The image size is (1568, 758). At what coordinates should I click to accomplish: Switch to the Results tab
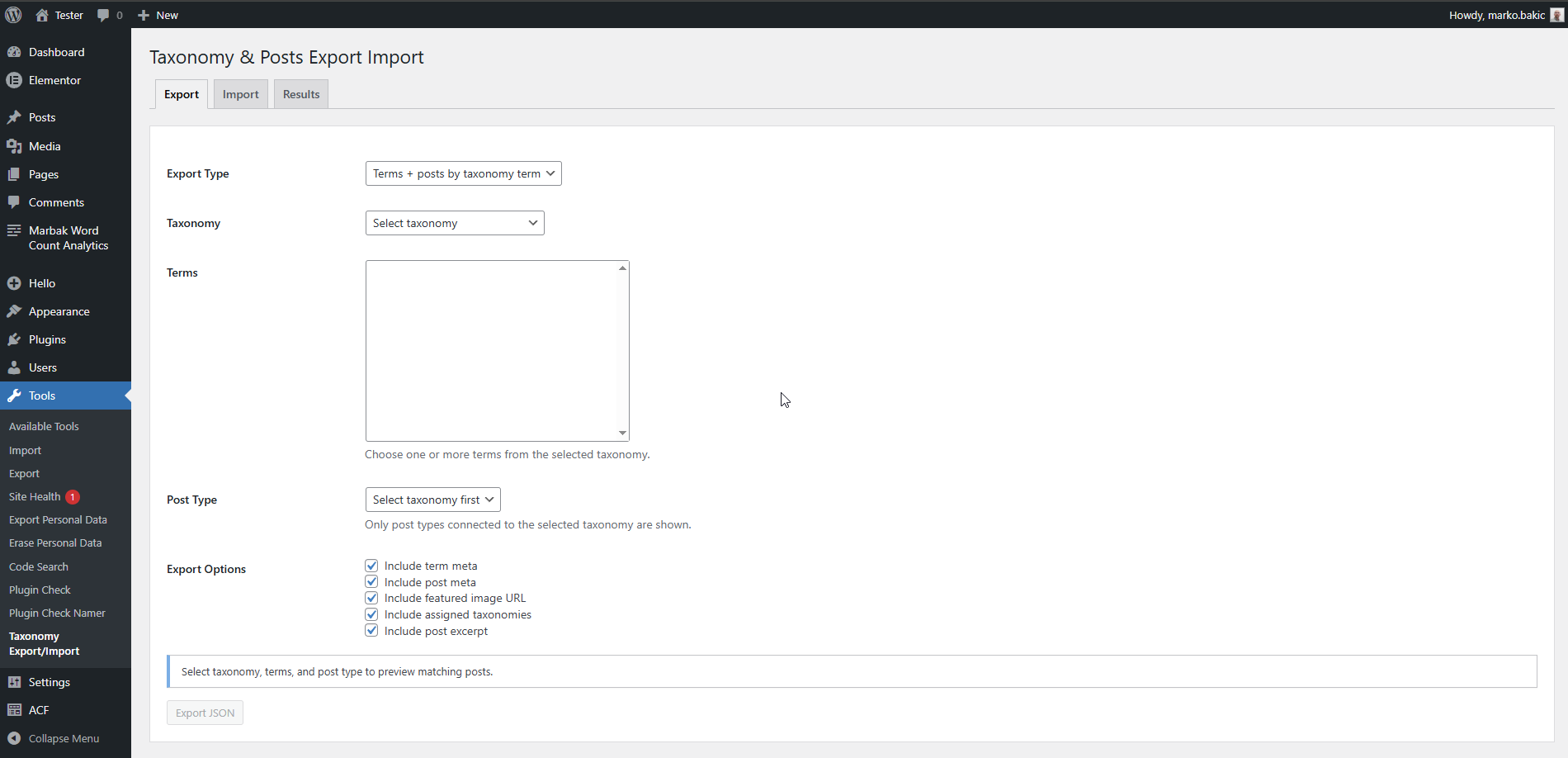pyautogui.click(x=301, y=94)
